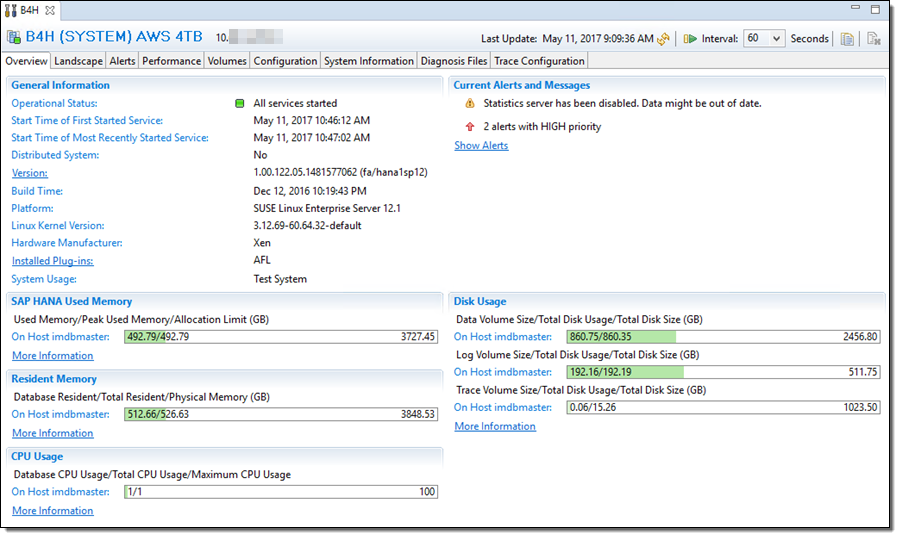This screenshot has height=538, width=900.
Task: Select the Trace Configuration tab
Action: point(539,61)
